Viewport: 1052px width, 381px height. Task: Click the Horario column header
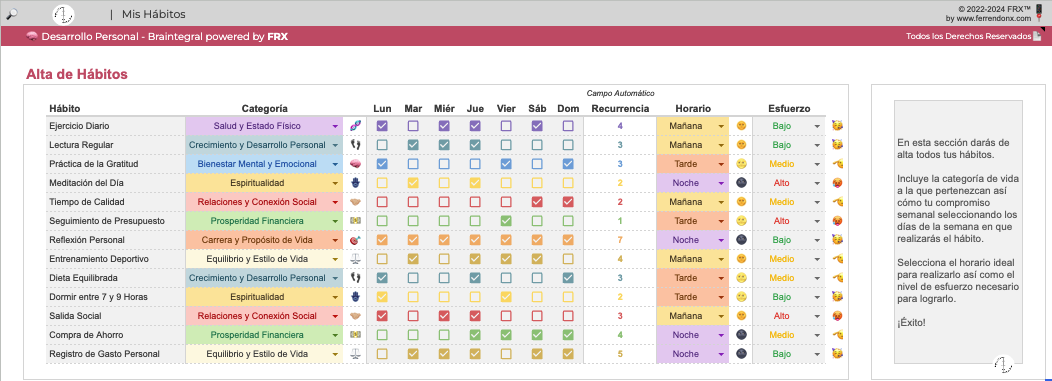pos(693,108)
